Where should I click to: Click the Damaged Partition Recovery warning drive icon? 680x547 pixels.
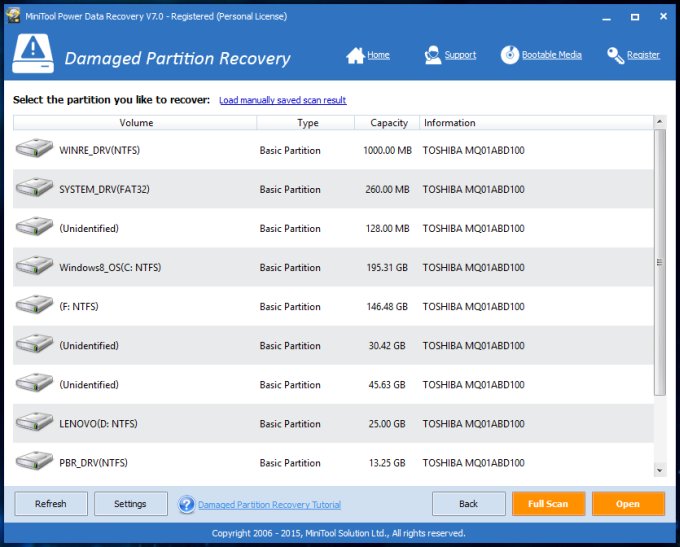click(x=33, y=54)
